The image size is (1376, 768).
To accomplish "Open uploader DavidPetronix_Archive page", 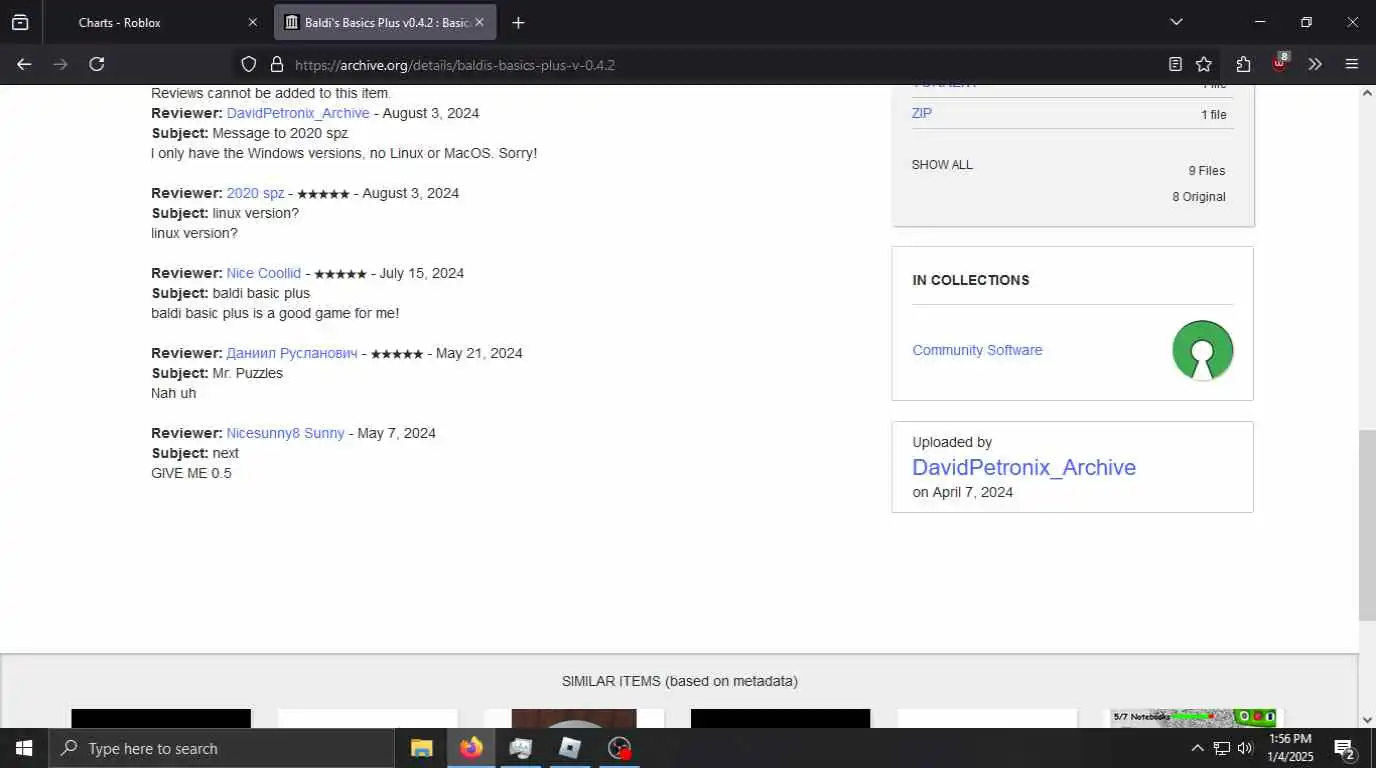I will tap(1024, 467).
